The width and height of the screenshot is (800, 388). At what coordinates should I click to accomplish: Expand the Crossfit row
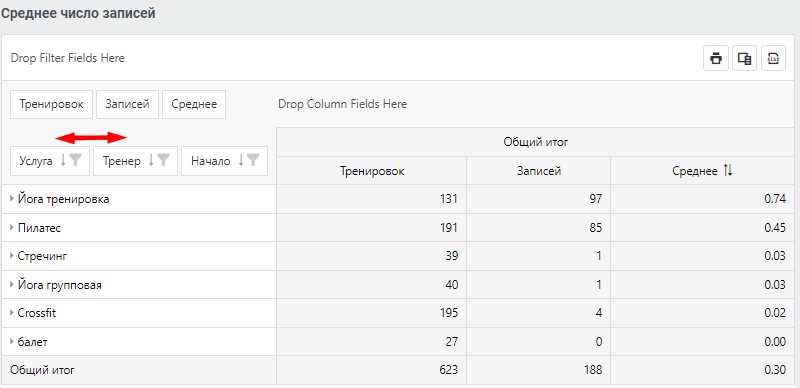(x=12, y=313)
